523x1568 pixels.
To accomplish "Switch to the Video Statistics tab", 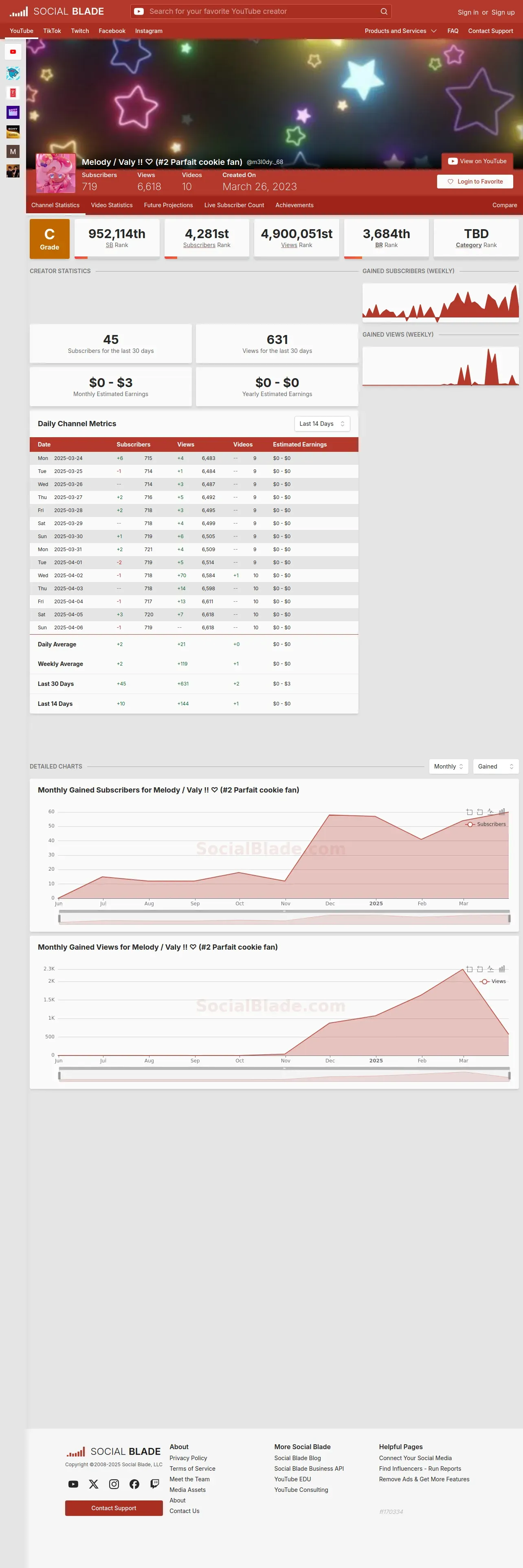I will pyautogui.click(x=112, y=205).
